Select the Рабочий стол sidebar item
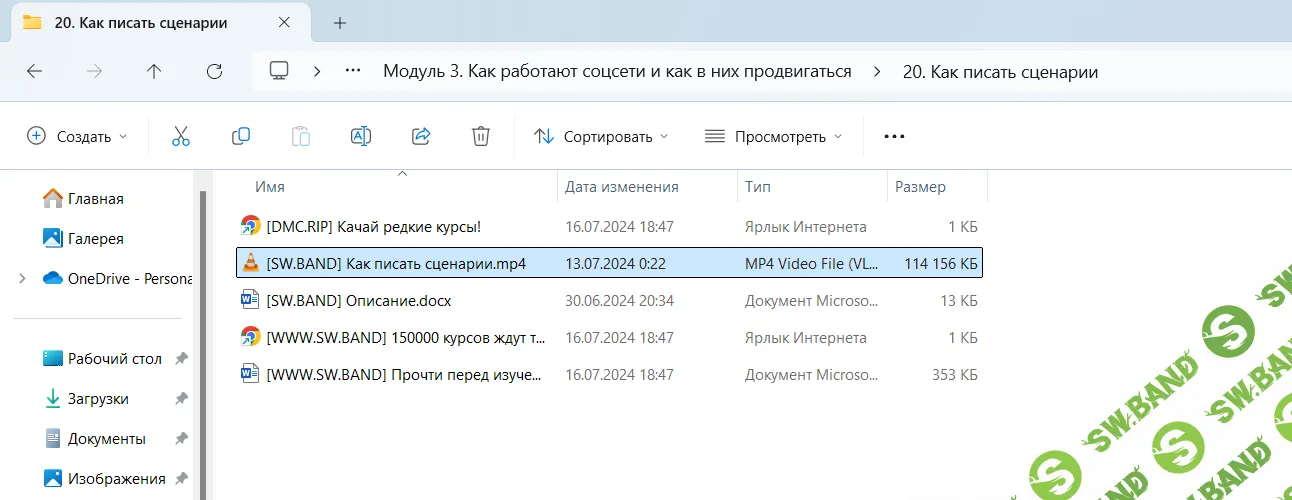The image size is (1292, 500). 114,359
